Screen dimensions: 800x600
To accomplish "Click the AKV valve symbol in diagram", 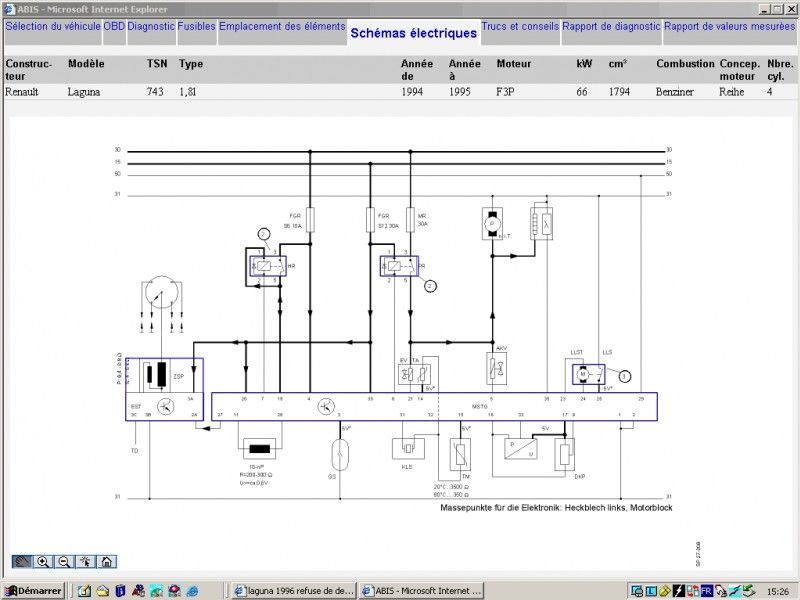I will point(496,368).
